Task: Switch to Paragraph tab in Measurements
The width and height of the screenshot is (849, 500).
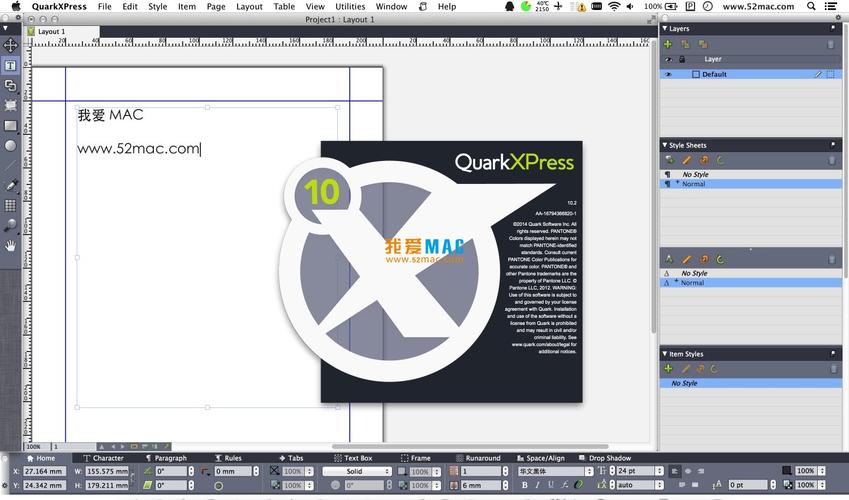Action: (166, 458)
